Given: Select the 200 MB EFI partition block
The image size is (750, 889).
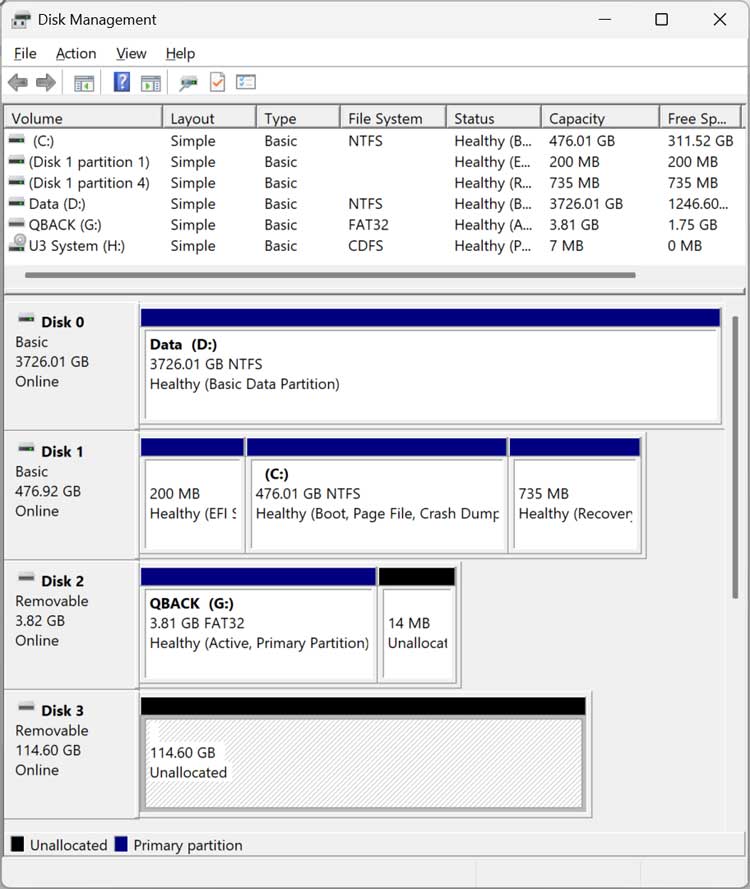Looking at the screenshot, I should click(193, 496).
